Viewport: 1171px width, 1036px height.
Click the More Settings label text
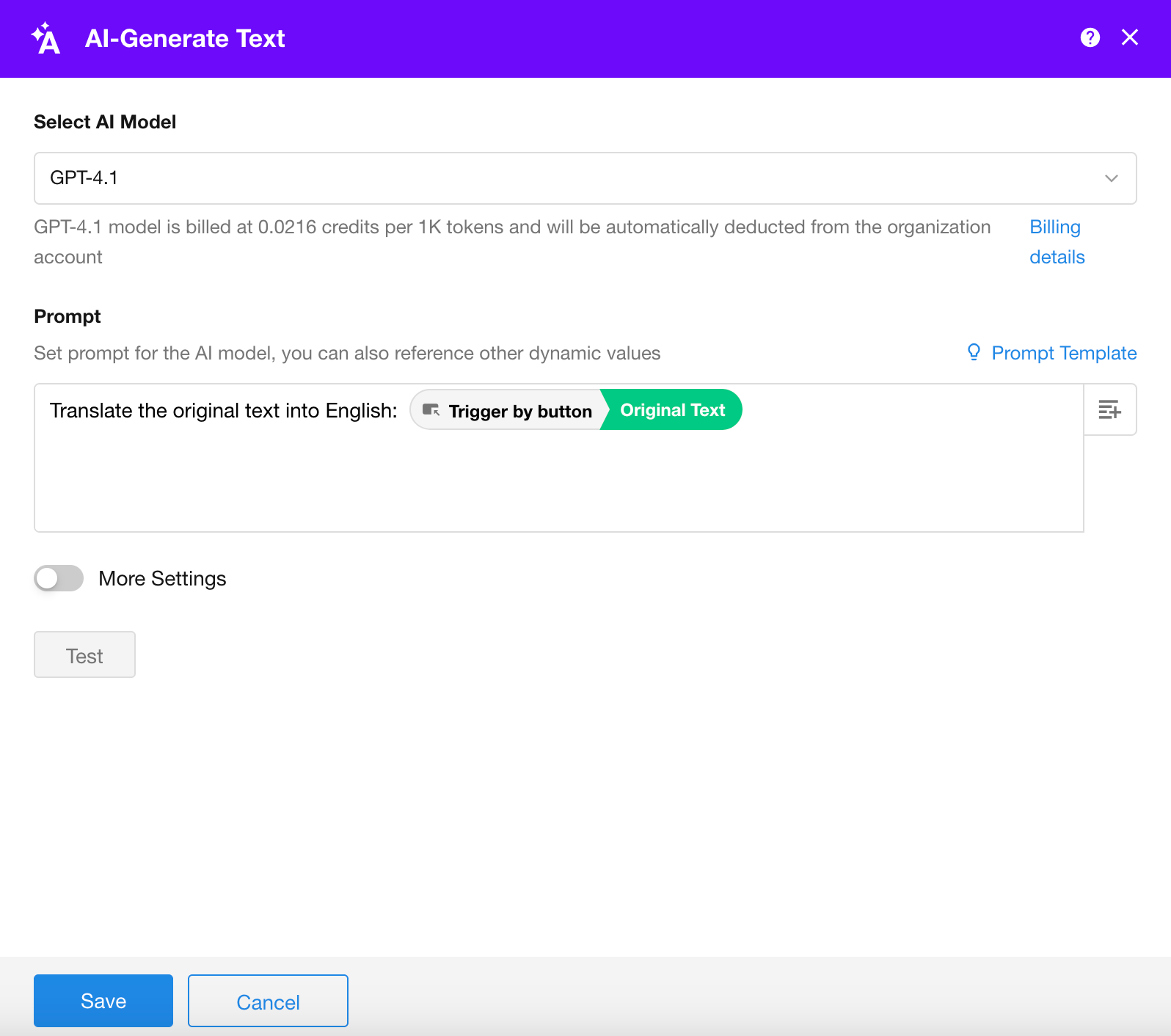point(162,579)
